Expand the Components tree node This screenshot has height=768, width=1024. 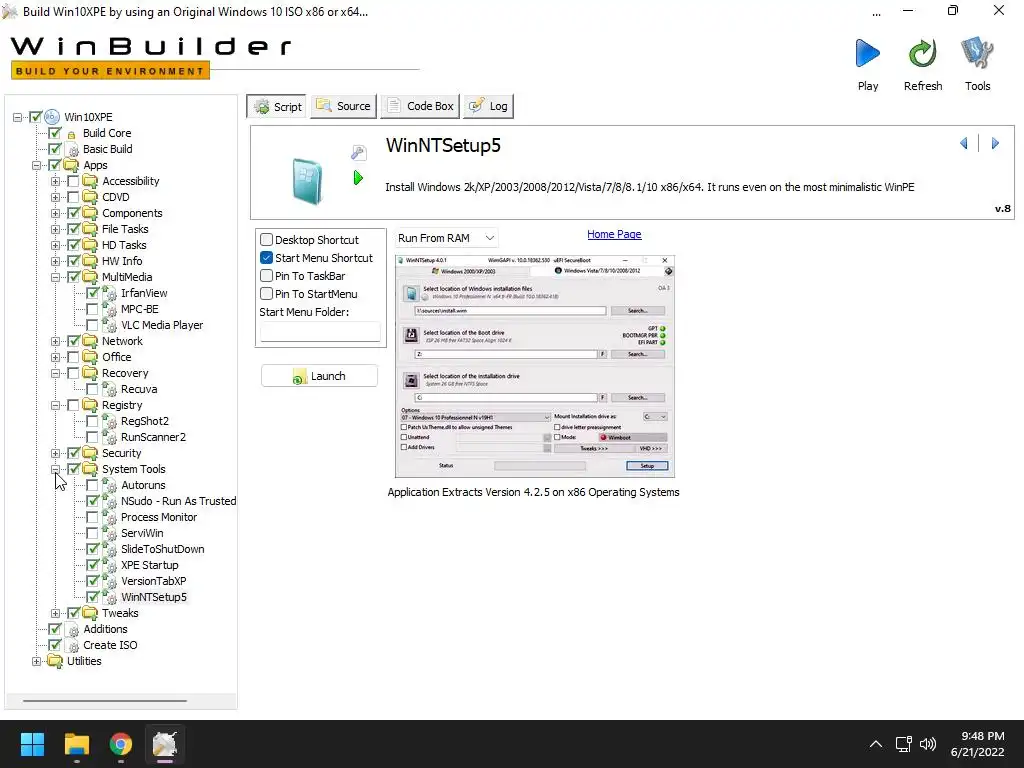click(x=56, y=213)
